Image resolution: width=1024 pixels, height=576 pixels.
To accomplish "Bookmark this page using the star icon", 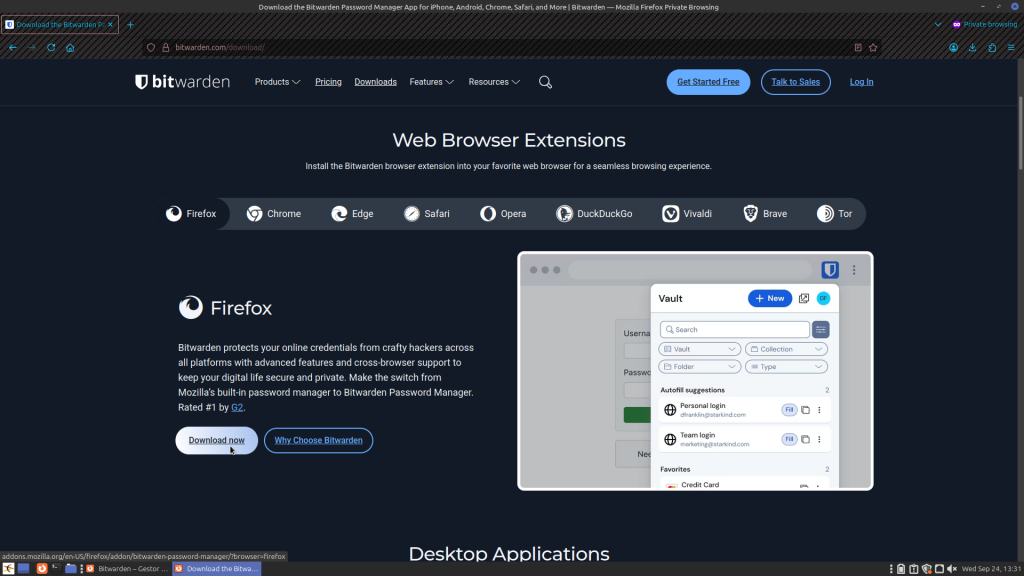I will [873, 47].
